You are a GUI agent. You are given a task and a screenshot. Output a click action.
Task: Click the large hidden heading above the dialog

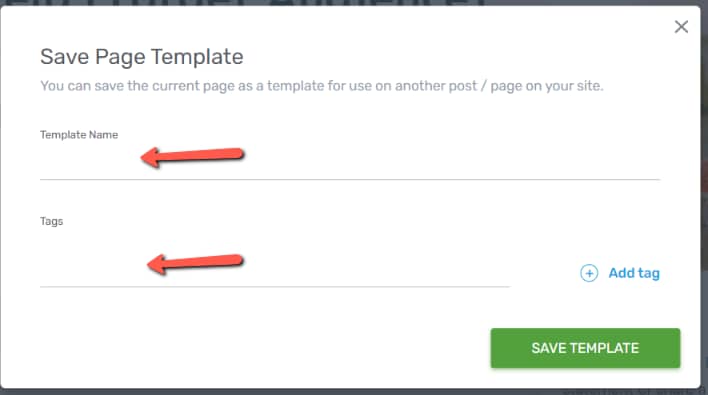coord(246,3)
